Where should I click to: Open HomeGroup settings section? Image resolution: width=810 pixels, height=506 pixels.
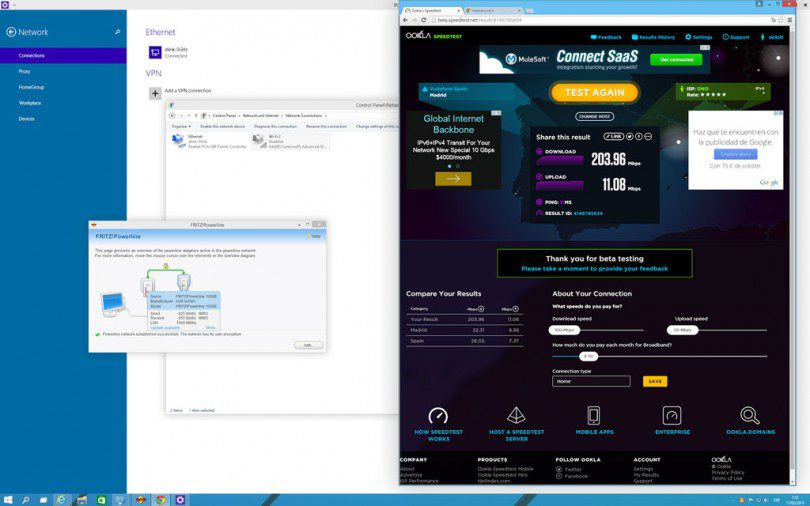pyautogui.click(x=31, y=87)
